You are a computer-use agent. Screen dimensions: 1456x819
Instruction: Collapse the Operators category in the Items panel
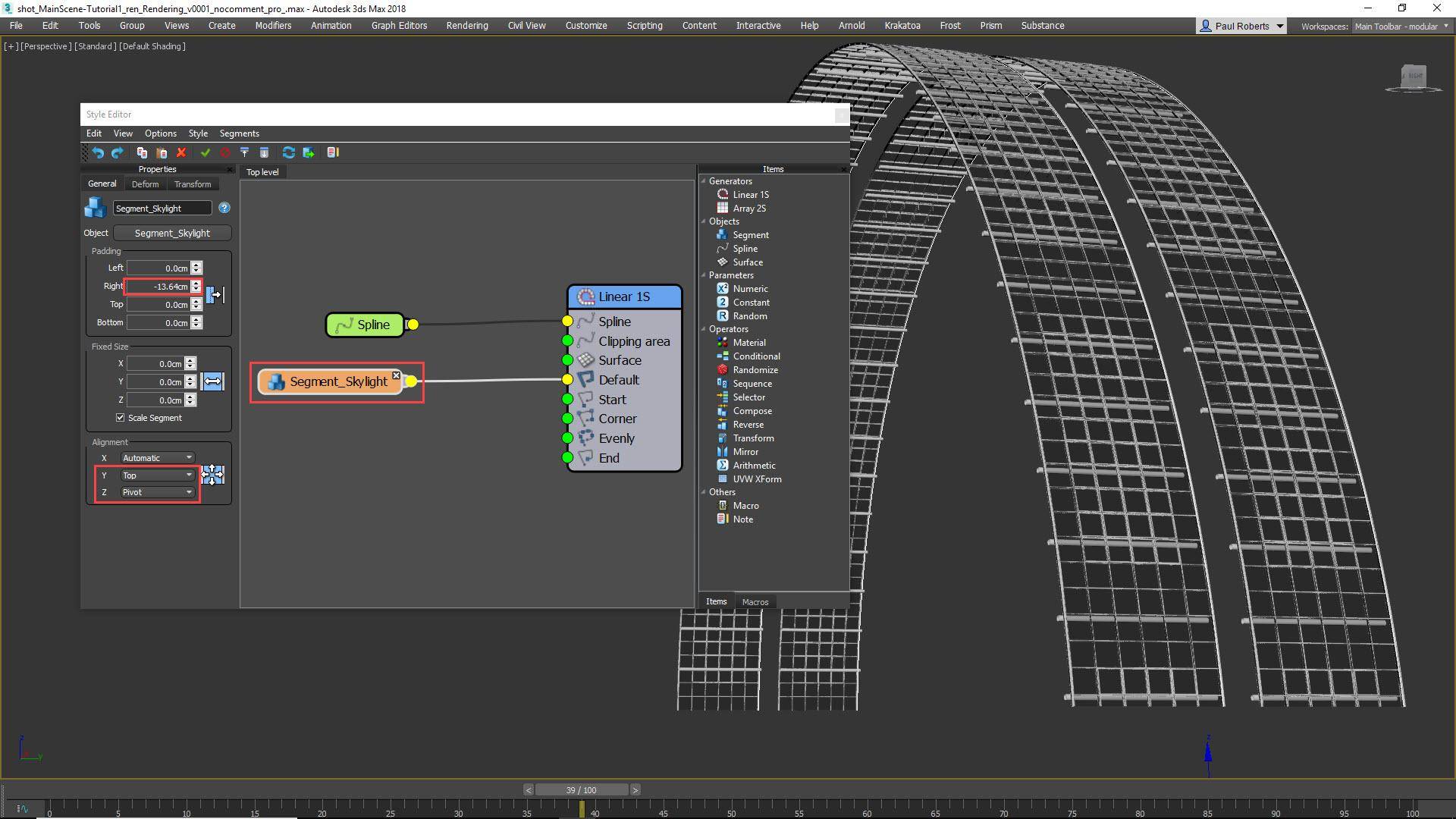[x=704, y=329]
